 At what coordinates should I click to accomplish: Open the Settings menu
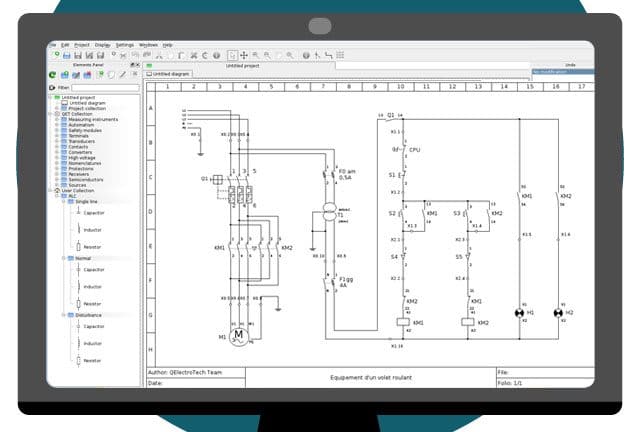[x=124, y=45]
